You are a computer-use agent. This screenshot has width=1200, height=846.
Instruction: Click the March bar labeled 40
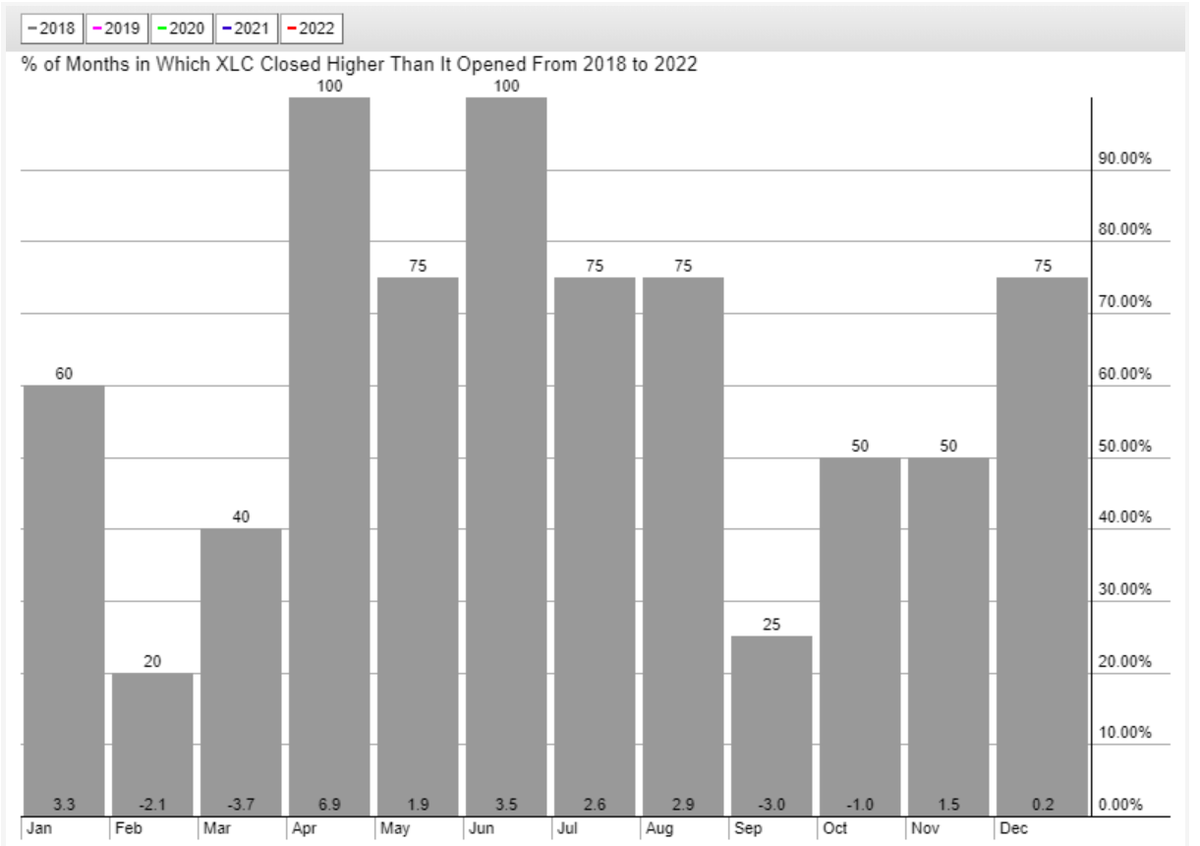[x=241, y=673]
